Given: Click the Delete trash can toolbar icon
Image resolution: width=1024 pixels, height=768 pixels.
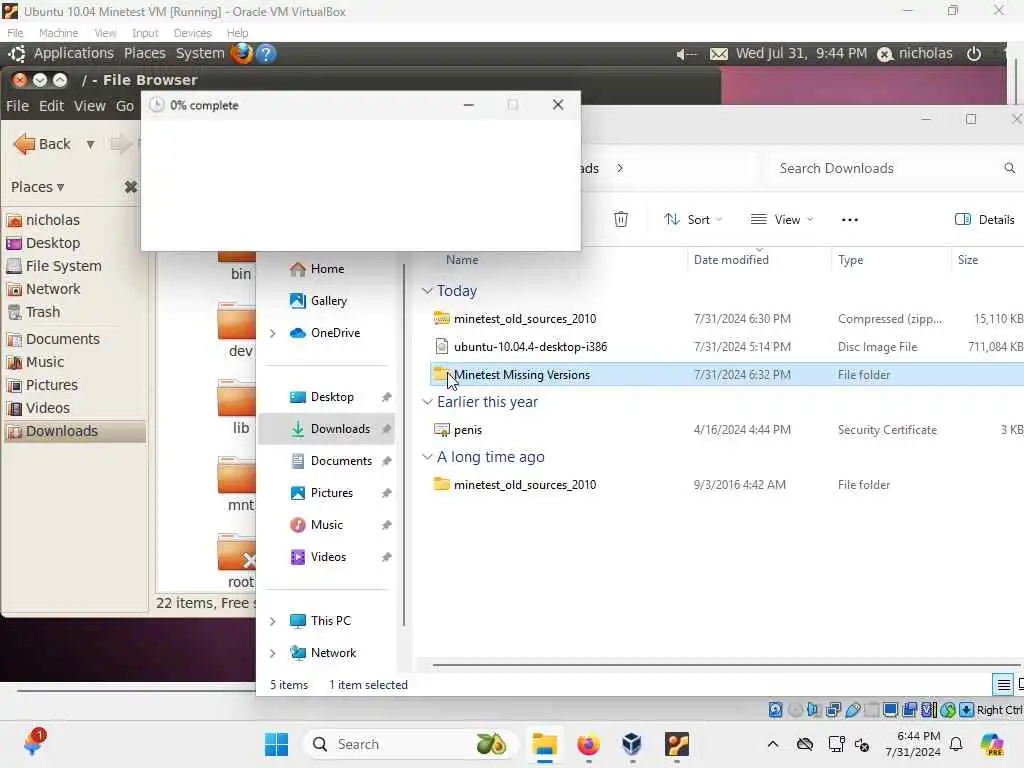Looking at the screenshot, I should coord(620,219).
